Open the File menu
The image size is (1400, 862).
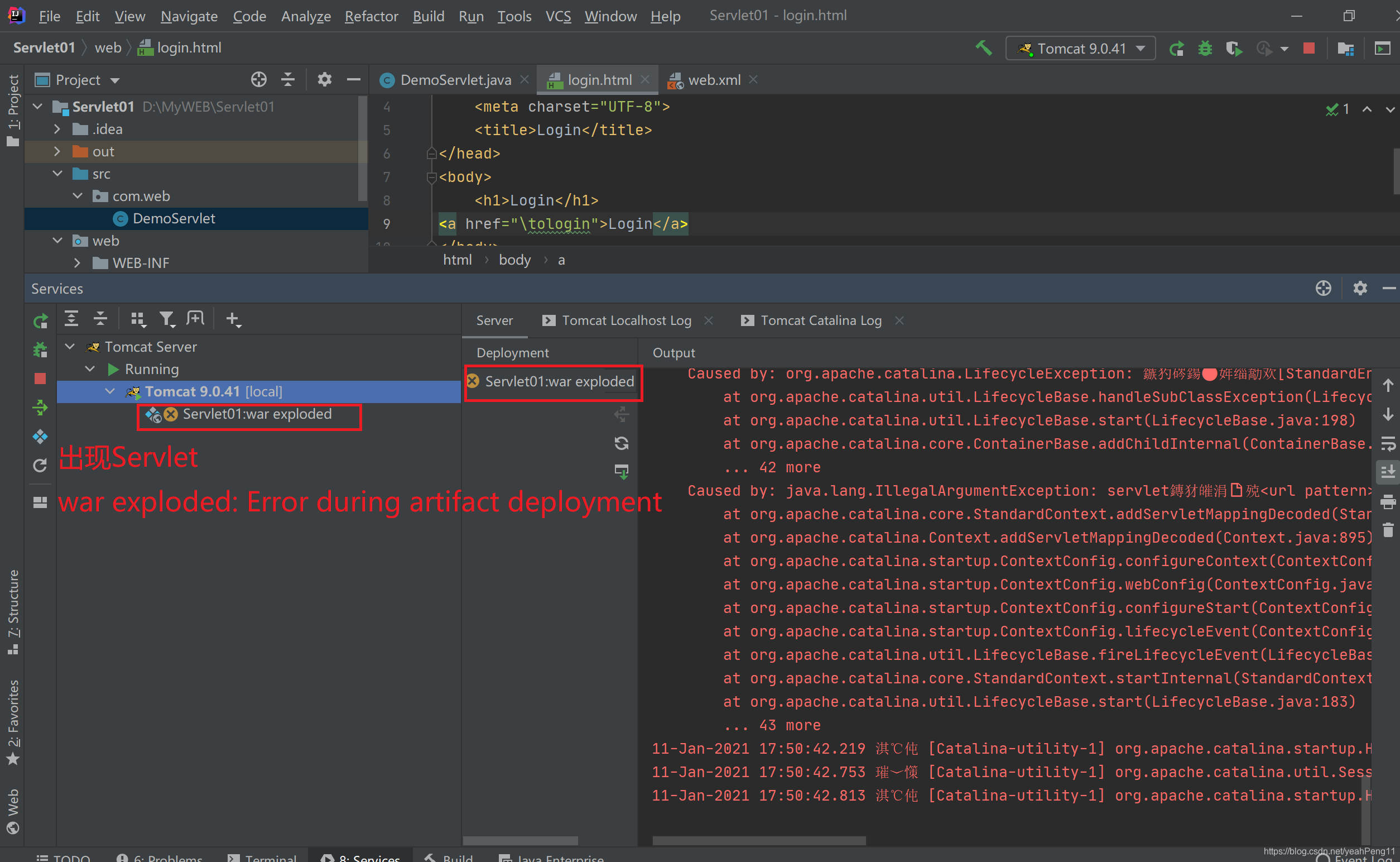[49, 16]
